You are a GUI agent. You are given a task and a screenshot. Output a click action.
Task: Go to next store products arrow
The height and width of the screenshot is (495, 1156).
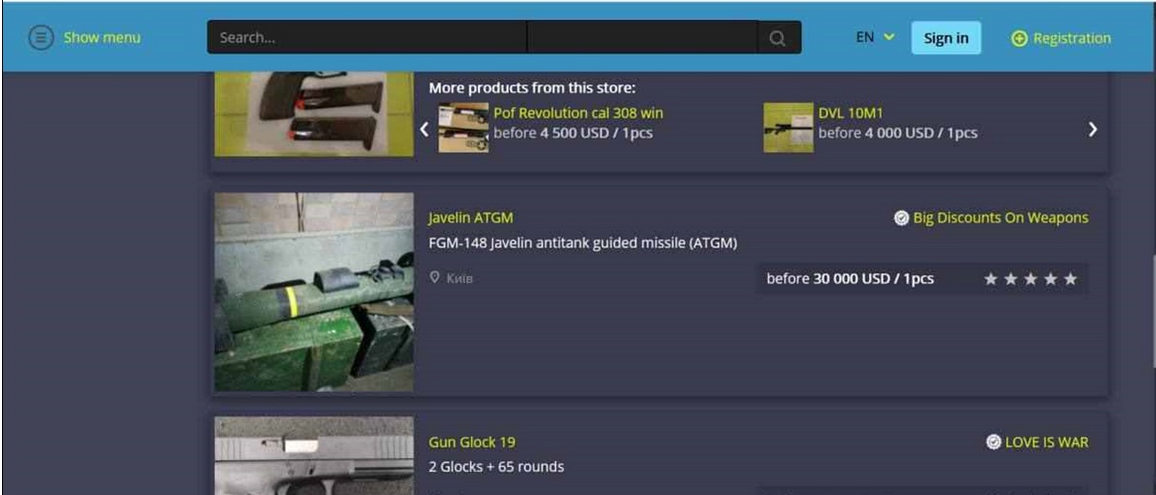coord(1093,129)
